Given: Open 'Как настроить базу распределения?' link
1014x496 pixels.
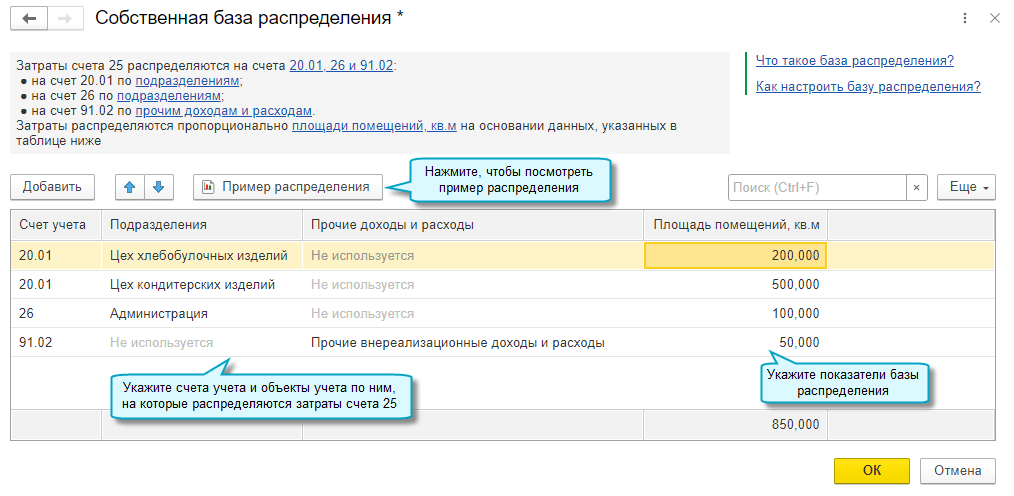Looking at the screenshot, I should tap(867, 87).
